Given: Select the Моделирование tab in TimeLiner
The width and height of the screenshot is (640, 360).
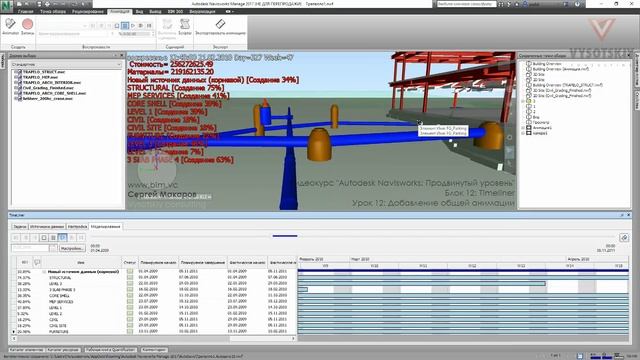Looking at the screenshot, I should (106, 226).
